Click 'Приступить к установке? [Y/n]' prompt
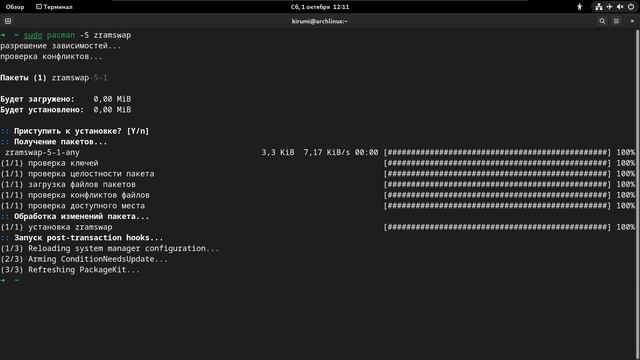Screen dimensions: 640x360 [82, 131]
